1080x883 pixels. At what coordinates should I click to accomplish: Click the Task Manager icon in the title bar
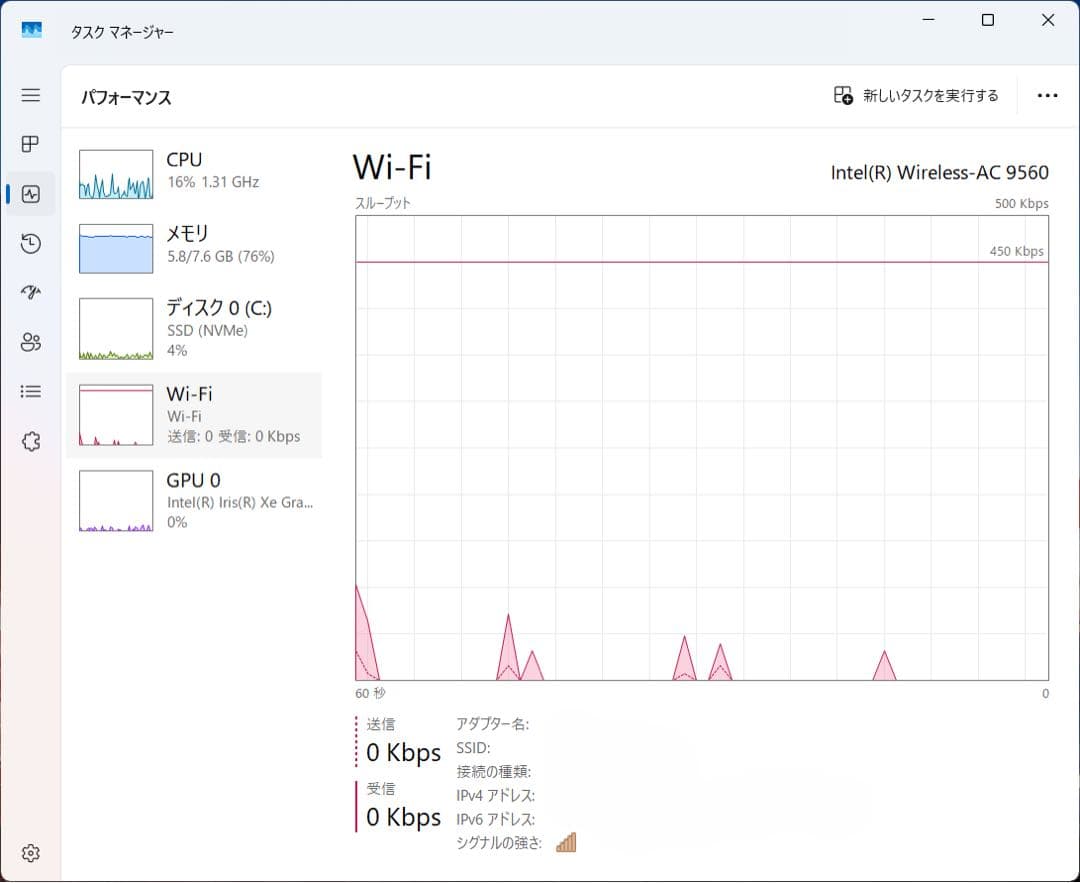point(30,29)
